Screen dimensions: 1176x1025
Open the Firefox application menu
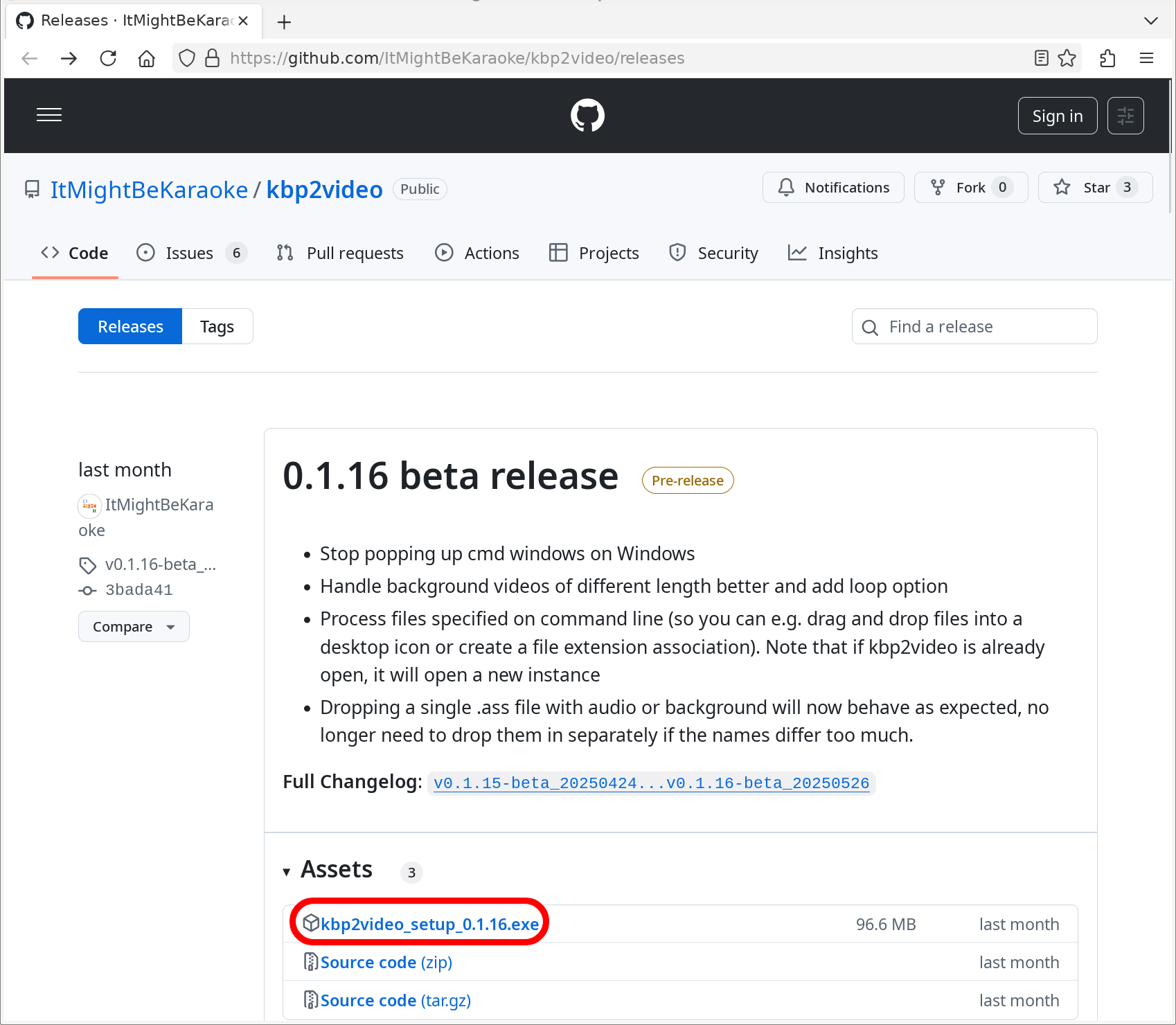pos(1146,58)
